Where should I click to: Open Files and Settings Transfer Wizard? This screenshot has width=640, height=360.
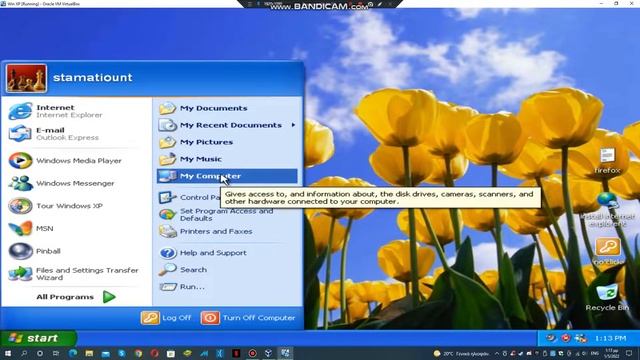coord(74,274)
